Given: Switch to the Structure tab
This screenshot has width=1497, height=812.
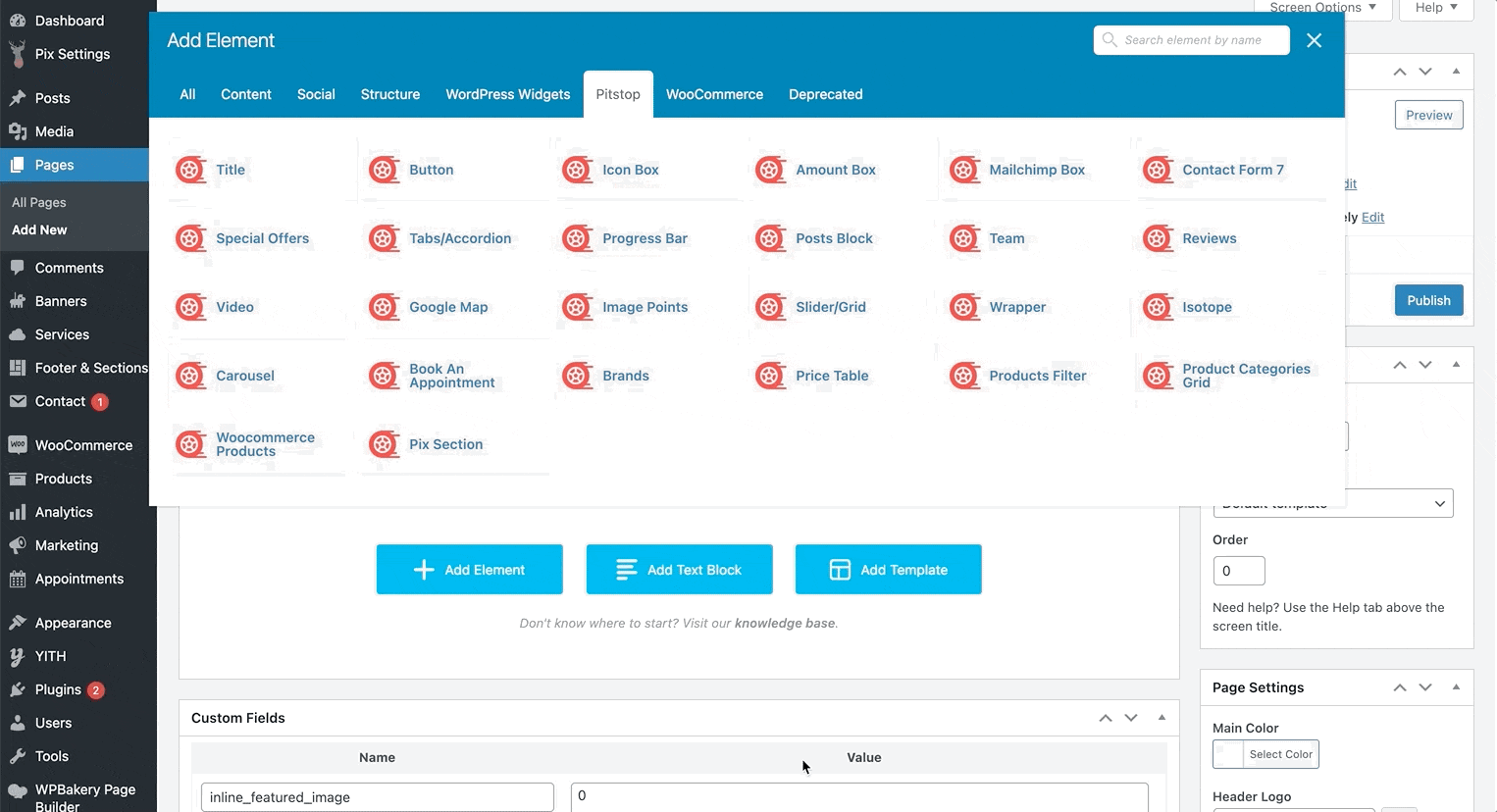Looking at the screenshot, I should pyautogui.click(x=390, y=94).
